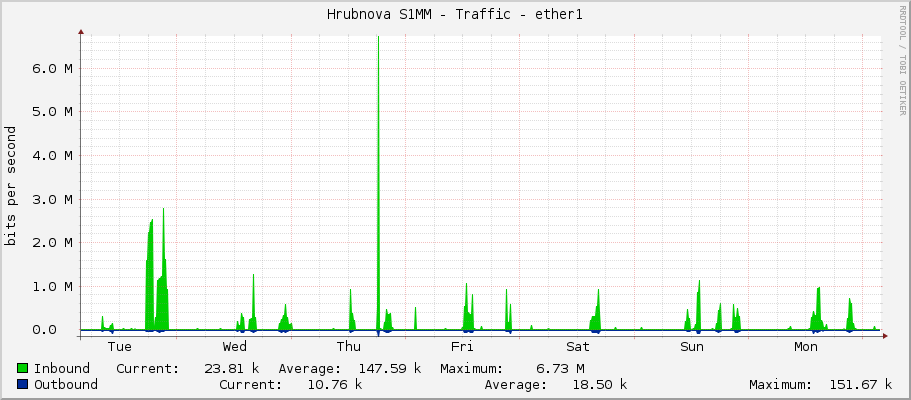Screen dimensions: 911x400
Task: Click the '5.0 M' y-axis label
Action: [52, 112]
